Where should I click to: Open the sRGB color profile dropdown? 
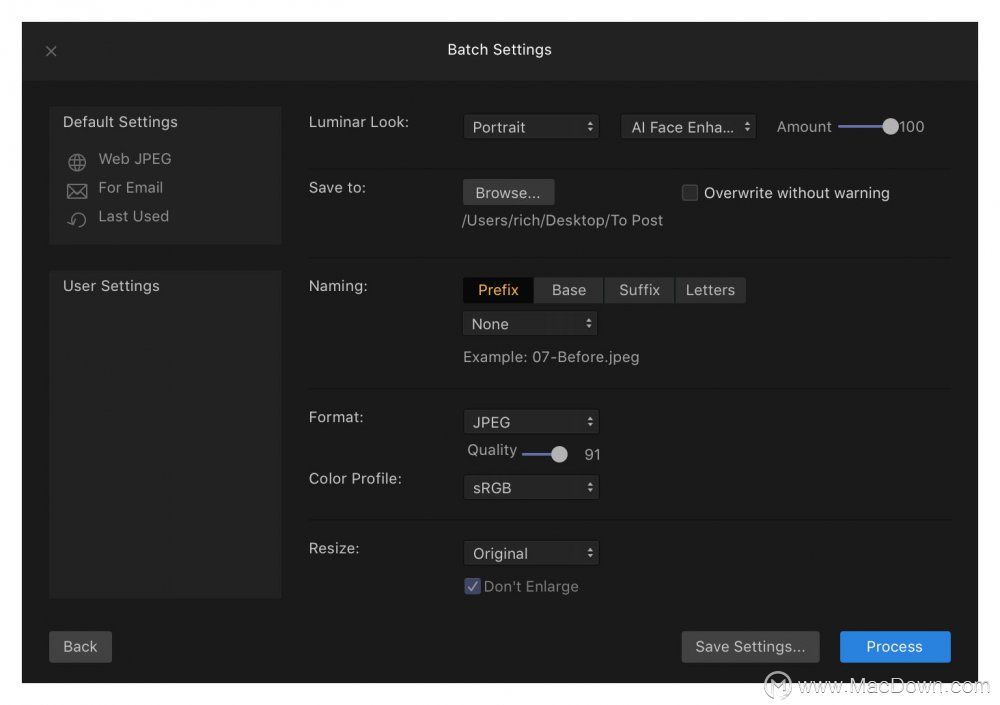[531, 487]
